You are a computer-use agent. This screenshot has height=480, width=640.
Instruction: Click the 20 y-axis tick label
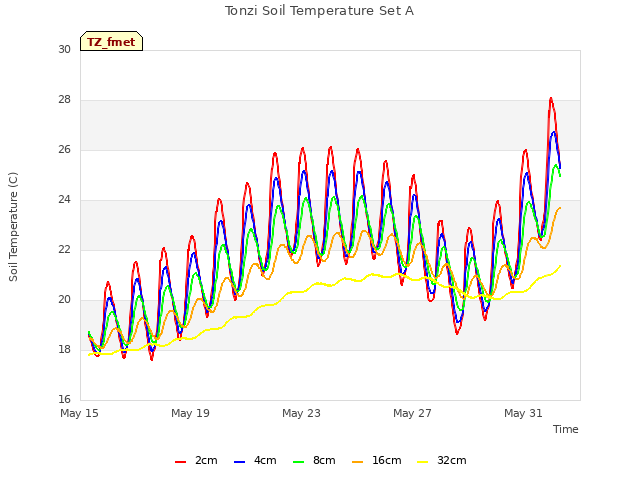64,300
